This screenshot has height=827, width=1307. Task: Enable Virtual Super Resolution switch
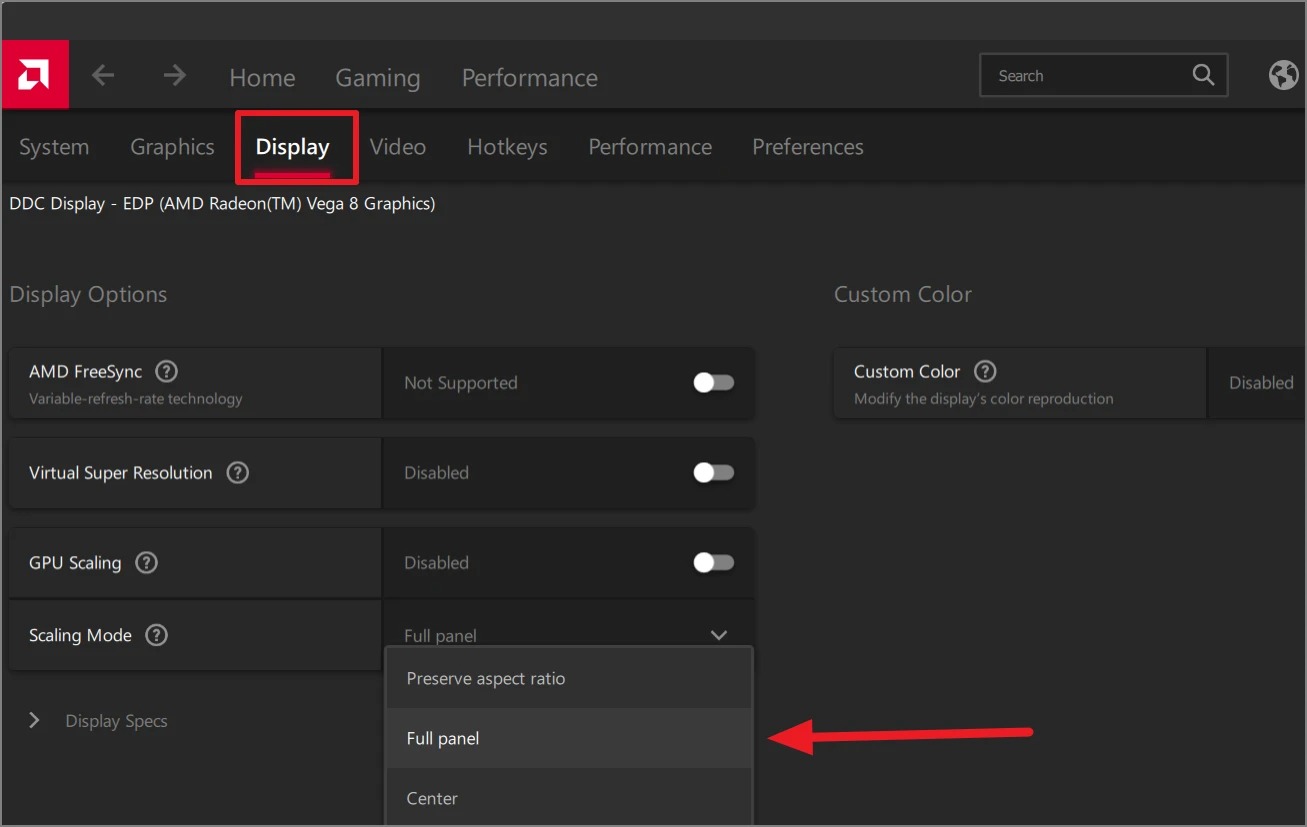click(x=714, y=473)
